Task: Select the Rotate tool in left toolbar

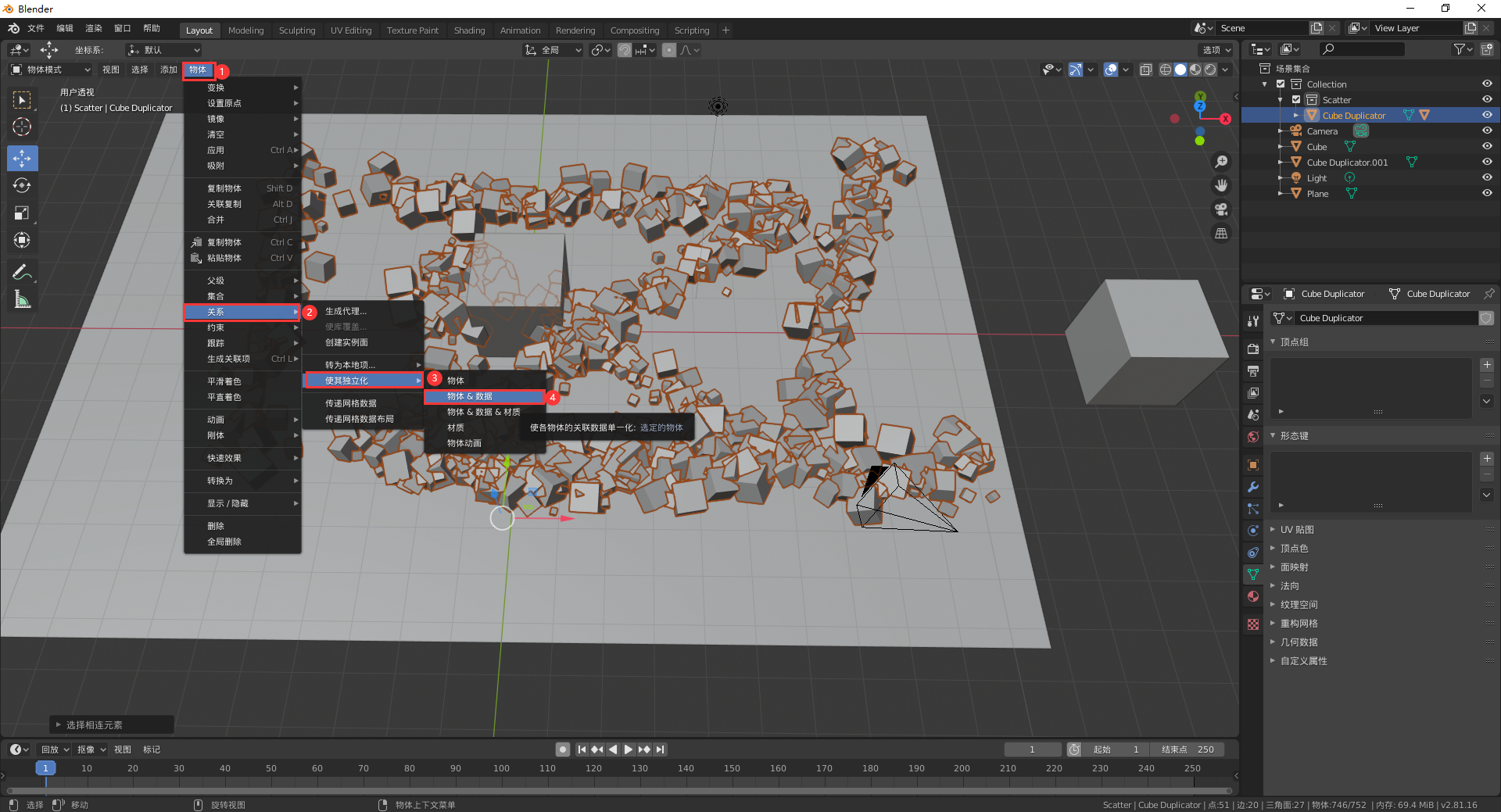Action: click(x=22, y=186)
